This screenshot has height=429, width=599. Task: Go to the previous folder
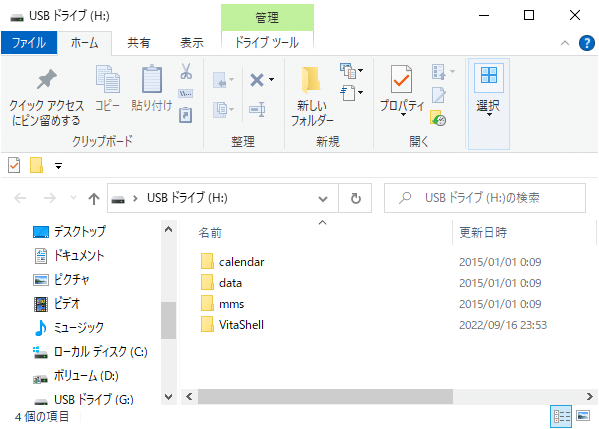pyautogui.click(x=20, y=198)
